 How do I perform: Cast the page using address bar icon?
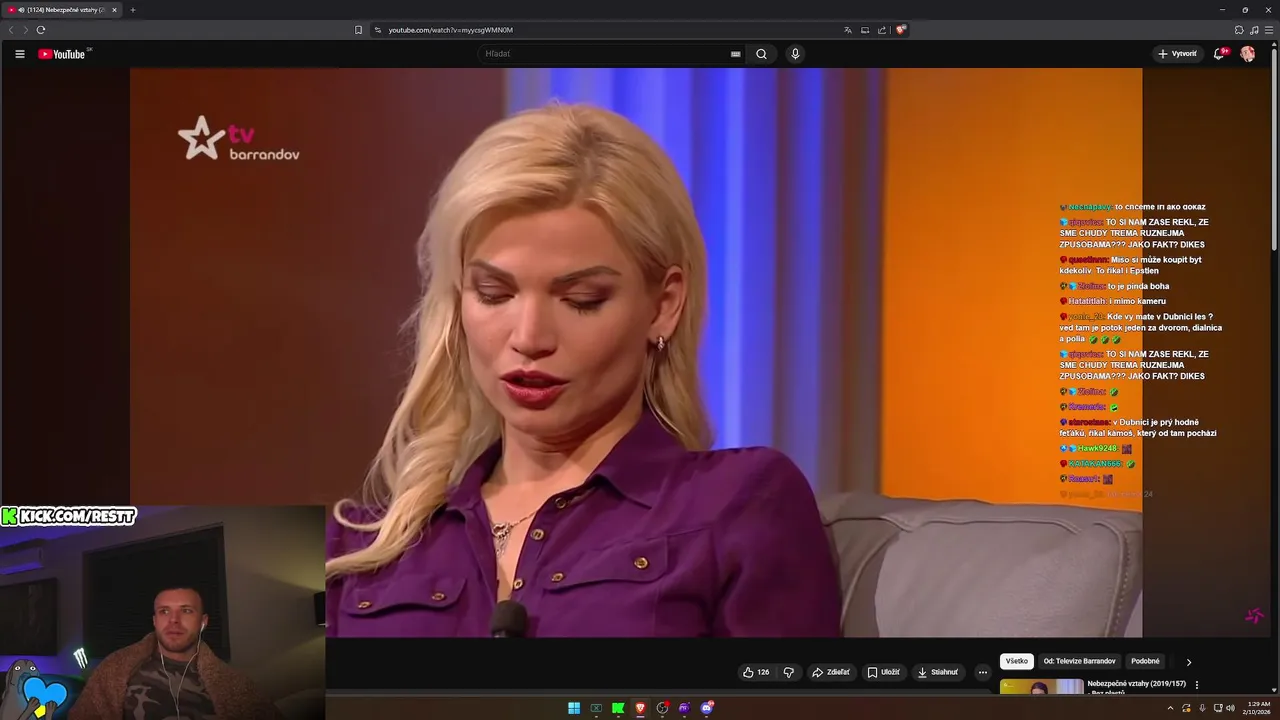[x=865, y=30]
